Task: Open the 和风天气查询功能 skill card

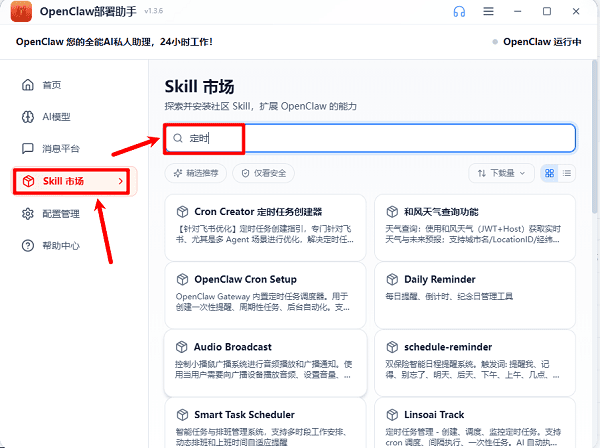Action: (475, 228)
